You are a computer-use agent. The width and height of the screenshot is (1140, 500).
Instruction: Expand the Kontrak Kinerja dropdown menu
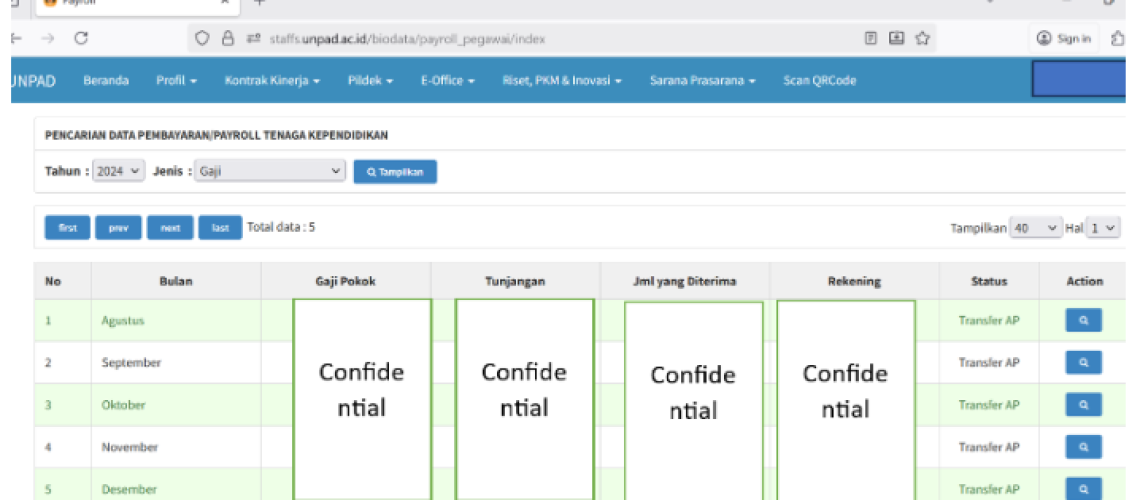[273, 81]
